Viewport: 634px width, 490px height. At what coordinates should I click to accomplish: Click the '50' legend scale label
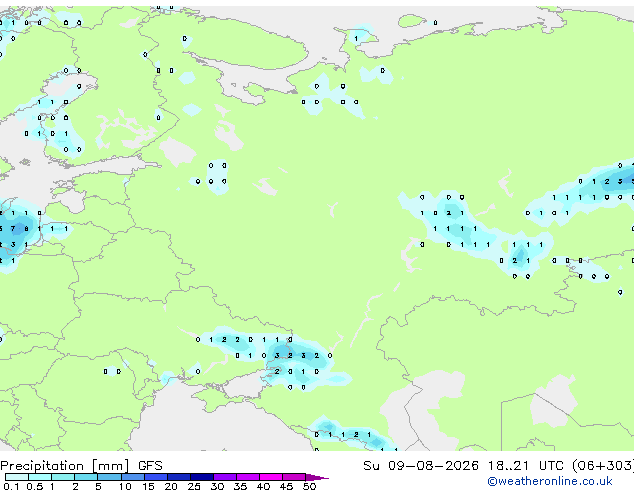coord(309,486)
